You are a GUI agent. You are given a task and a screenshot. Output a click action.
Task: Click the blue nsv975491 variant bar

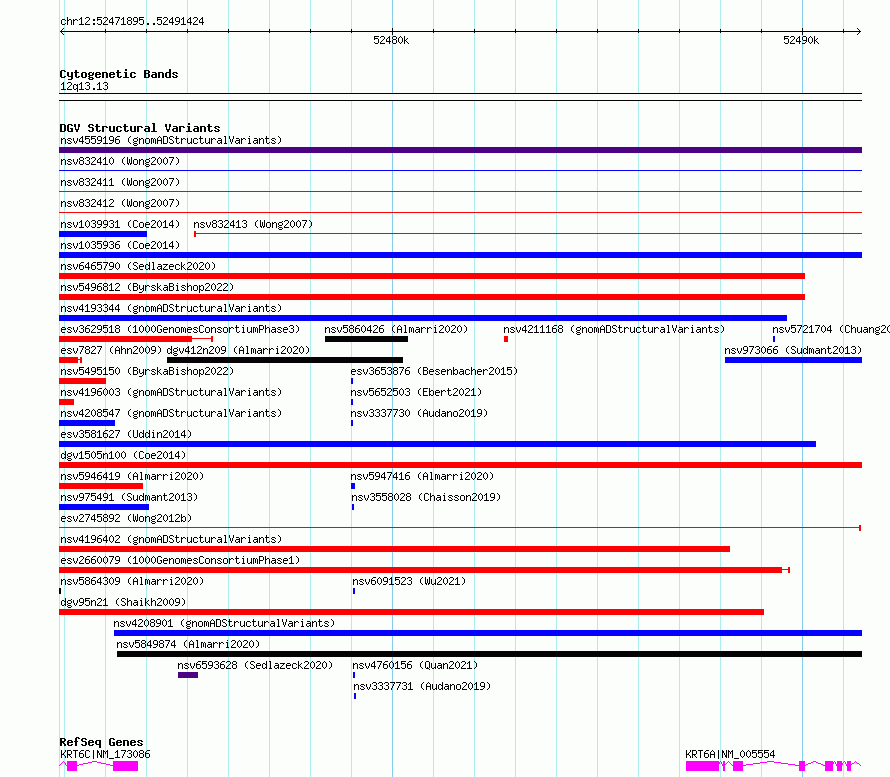tap(104, 507)
